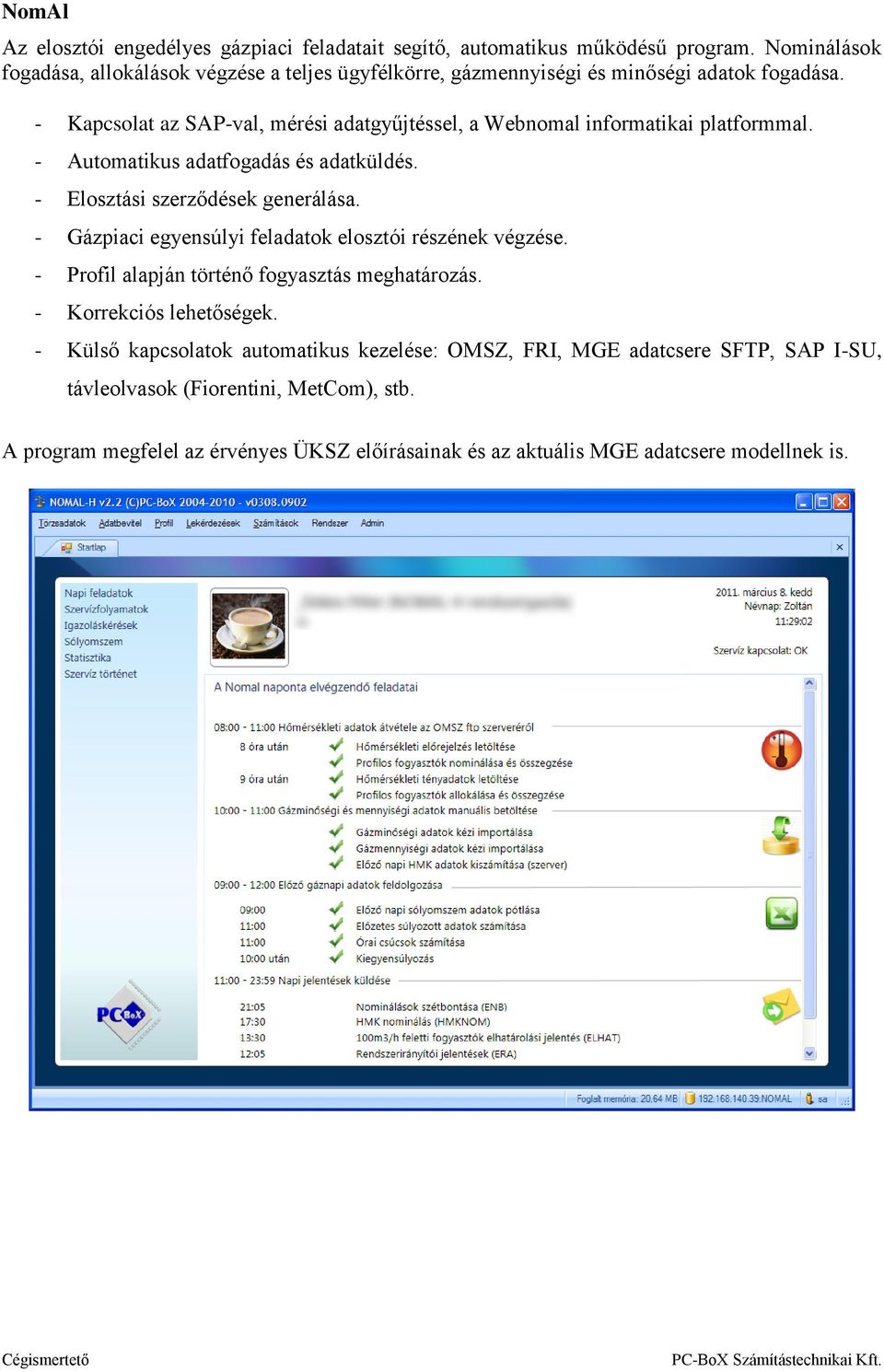The image size is (884, 1372).
Task: Switch to the Startlap tab
Action: (x=83, y=547)
